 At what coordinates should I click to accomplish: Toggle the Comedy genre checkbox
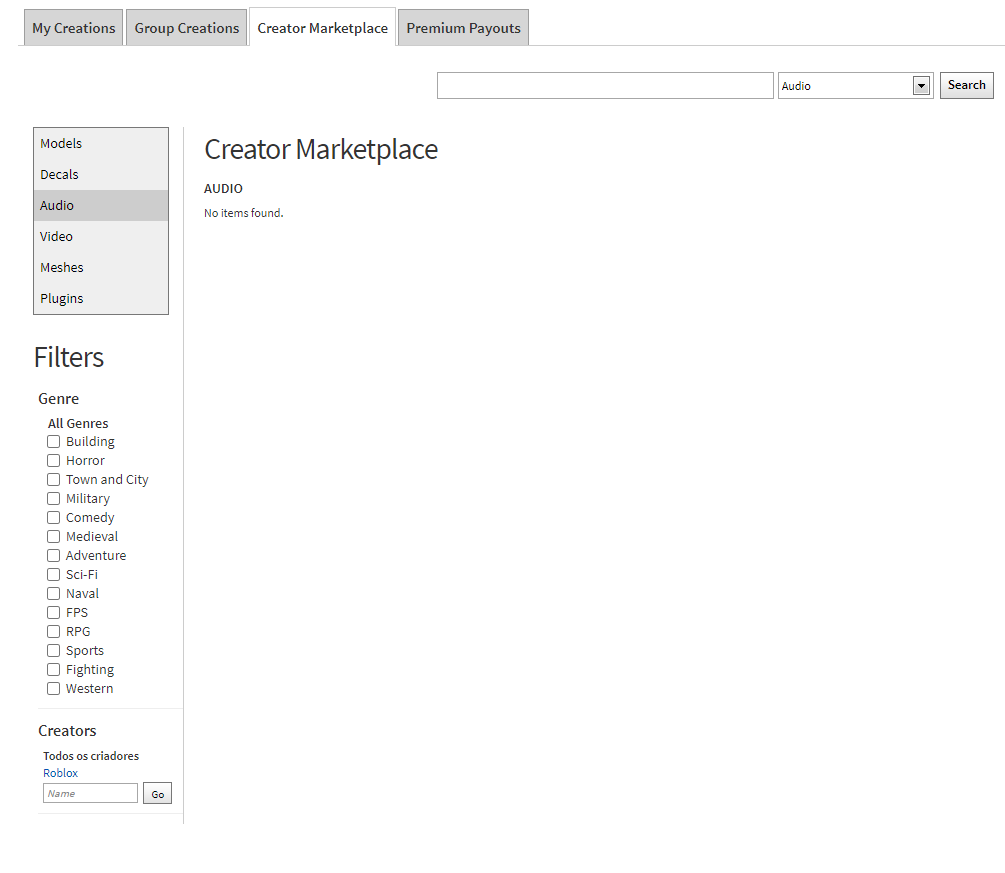point(53,517)
